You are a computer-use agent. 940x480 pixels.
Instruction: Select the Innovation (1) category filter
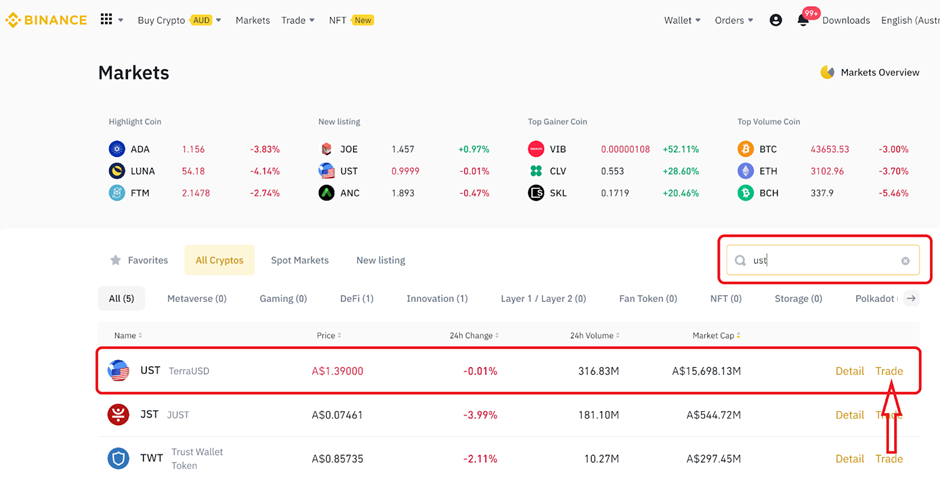(x=437, y=298)
